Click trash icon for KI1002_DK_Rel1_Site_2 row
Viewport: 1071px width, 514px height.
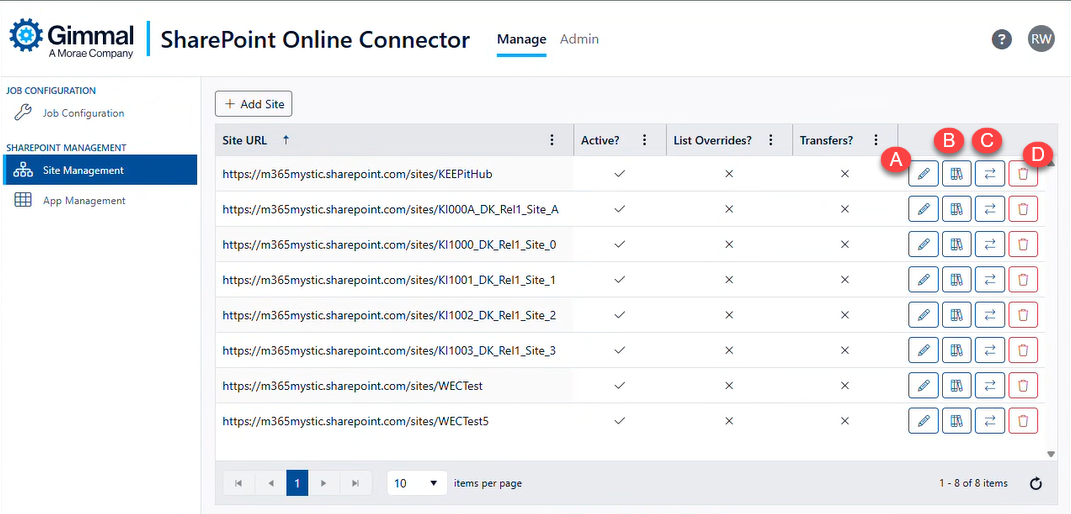coord(1022,315)
